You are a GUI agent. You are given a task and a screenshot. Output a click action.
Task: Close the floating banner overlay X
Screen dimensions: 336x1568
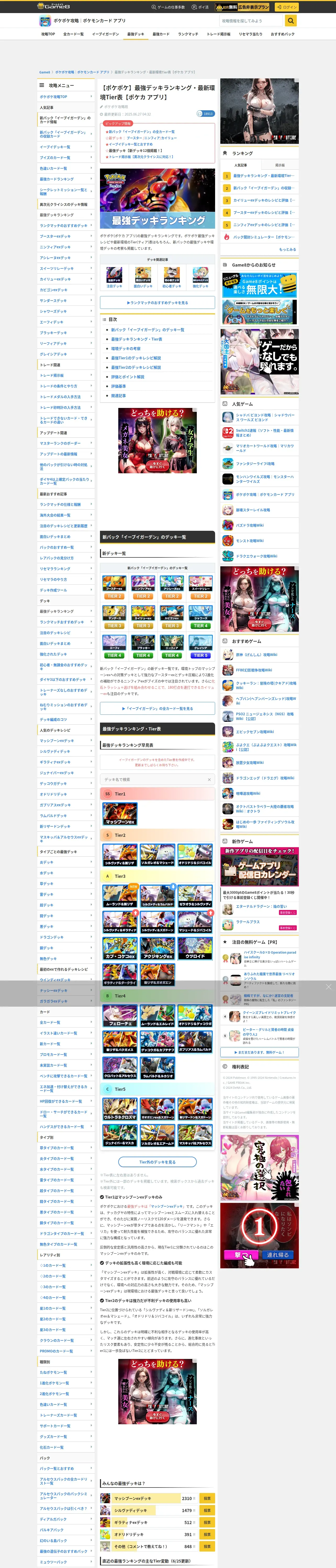329,987
